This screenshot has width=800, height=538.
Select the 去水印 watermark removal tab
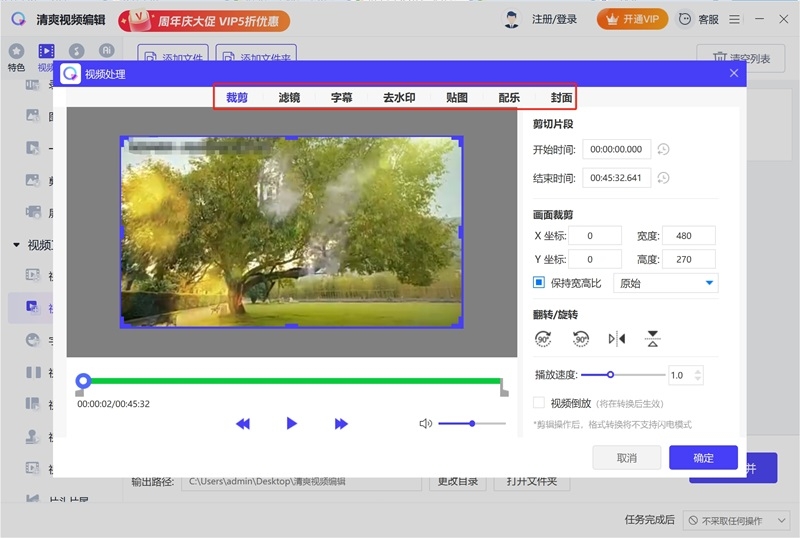[399, 97]
